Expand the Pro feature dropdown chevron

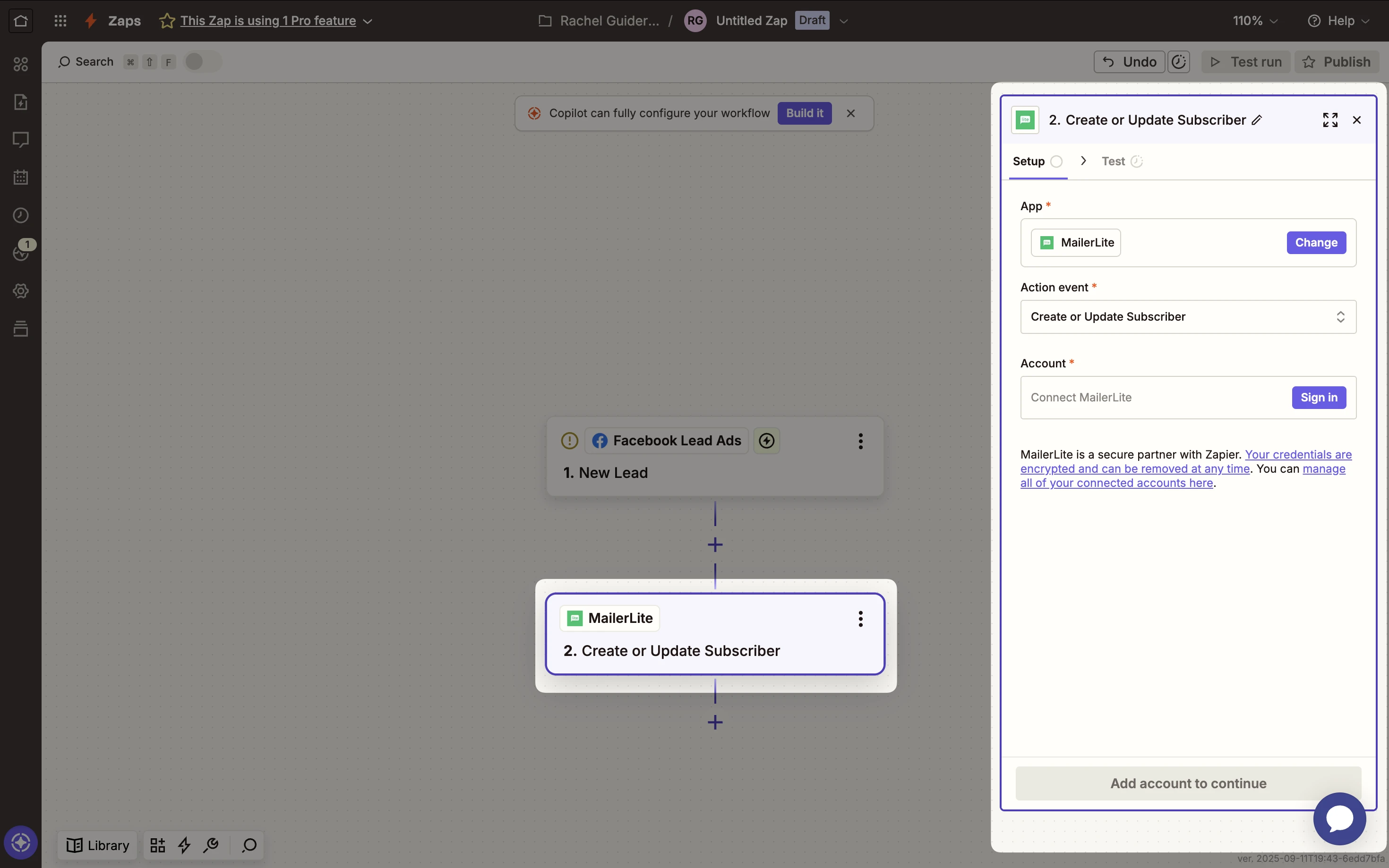[368, 21]
